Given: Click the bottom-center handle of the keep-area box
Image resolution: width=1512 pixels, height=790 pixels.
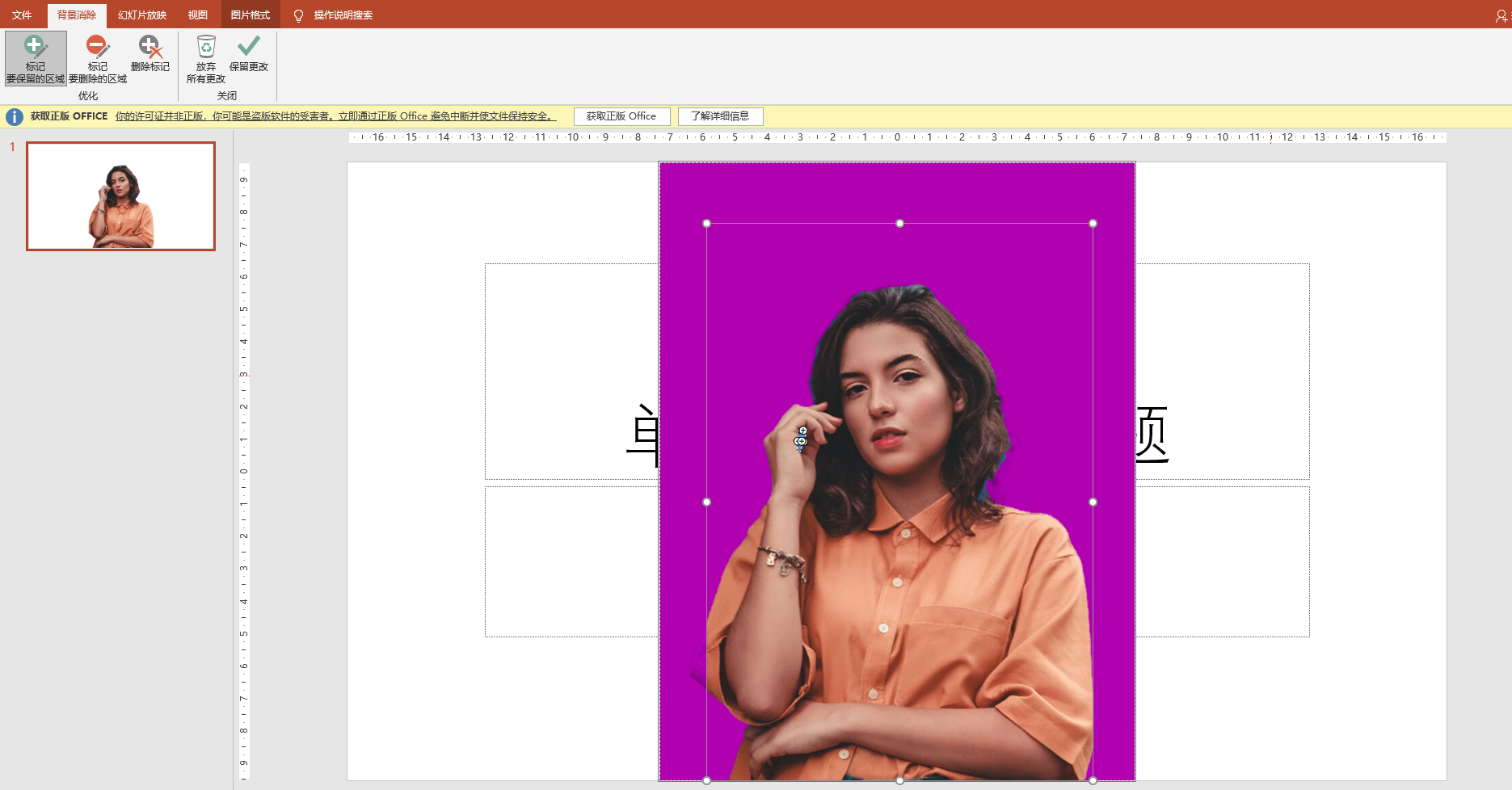Looking at the screenshot, I should [899, 780].
